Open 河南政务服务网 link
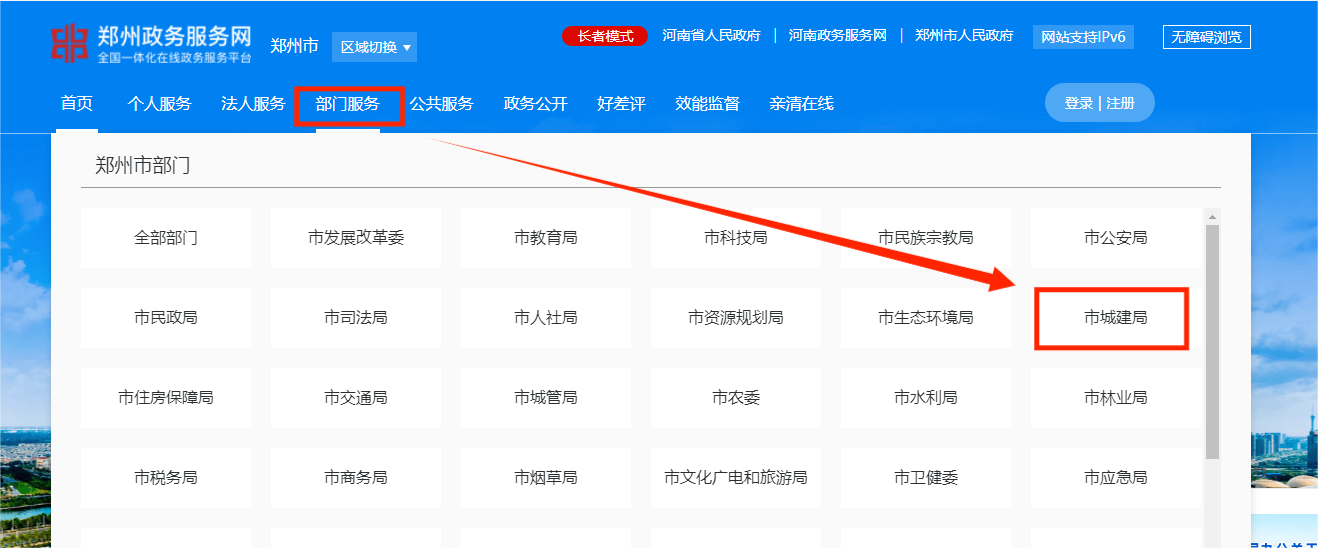Screen dimensions: 1318x548 (x=837, y=36)
